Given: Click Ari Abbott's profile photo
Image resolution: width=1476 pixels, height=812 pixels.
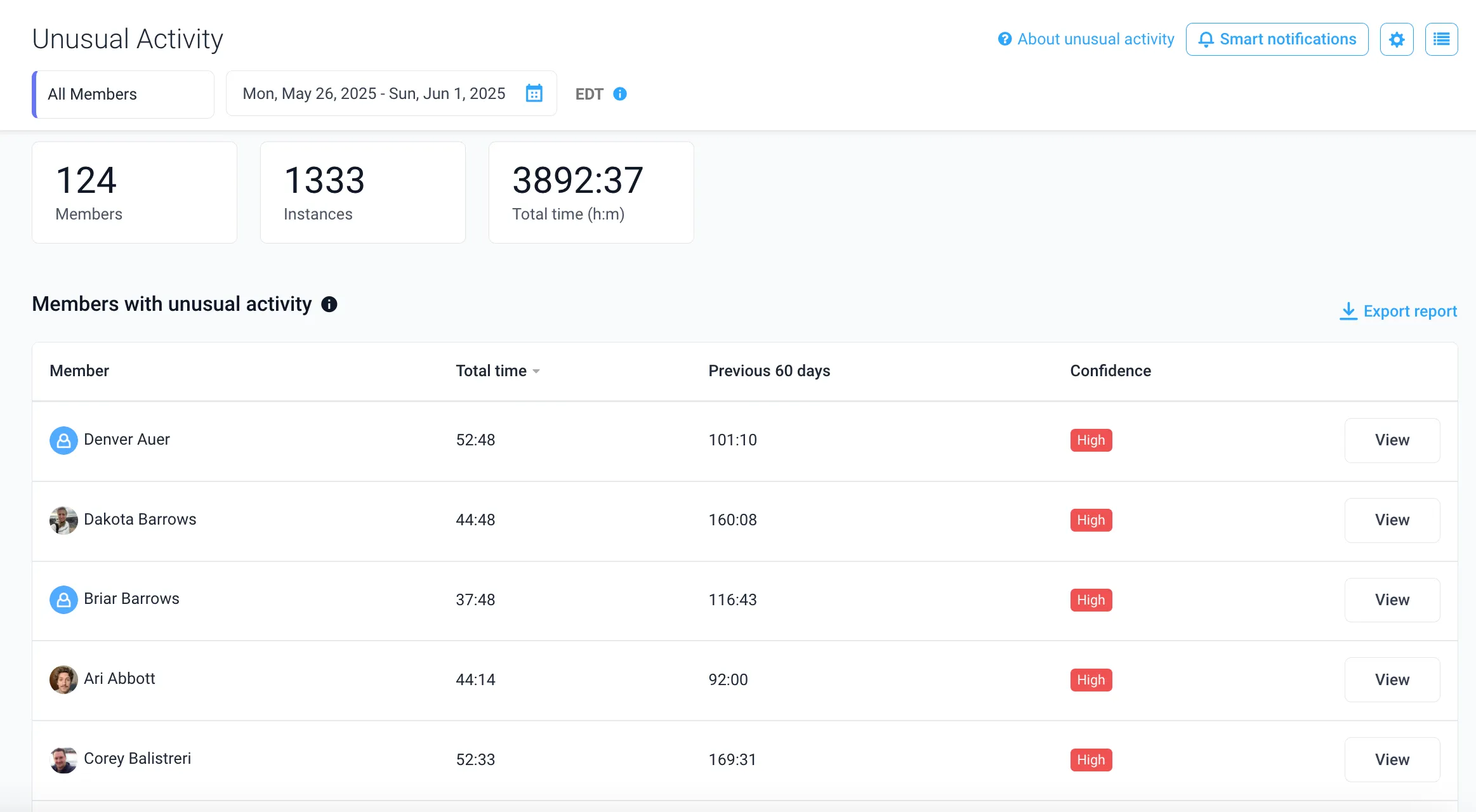Looking at the screenshot, I should coord(63,679).
